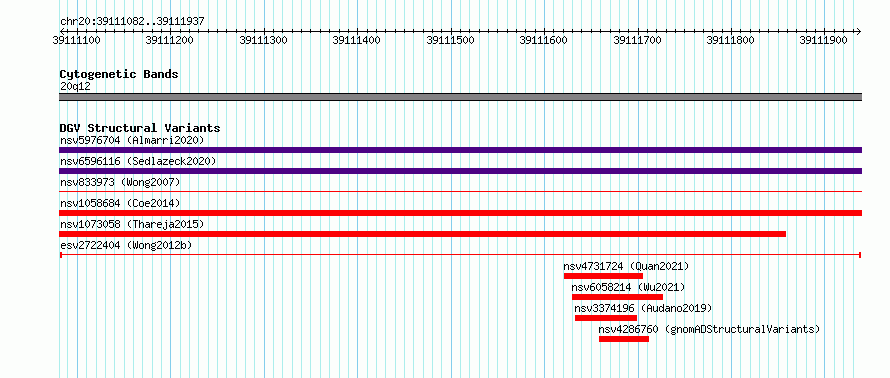Select the purple nsv5976704 variant bar
The image size is (890, 378).
[x=460, y=150]
